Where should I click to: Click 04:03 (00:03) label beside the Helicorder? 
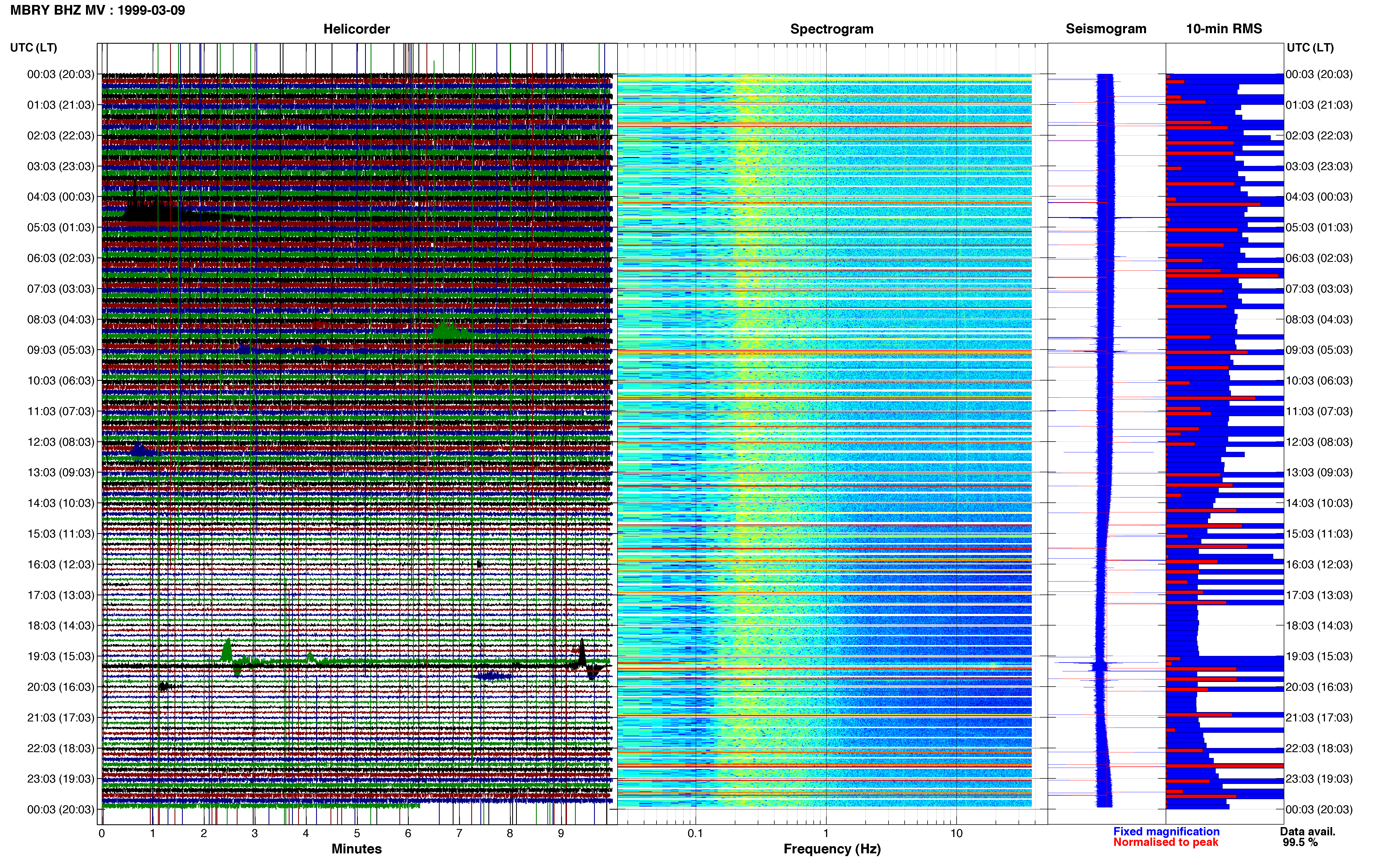[x=60, y=197]
